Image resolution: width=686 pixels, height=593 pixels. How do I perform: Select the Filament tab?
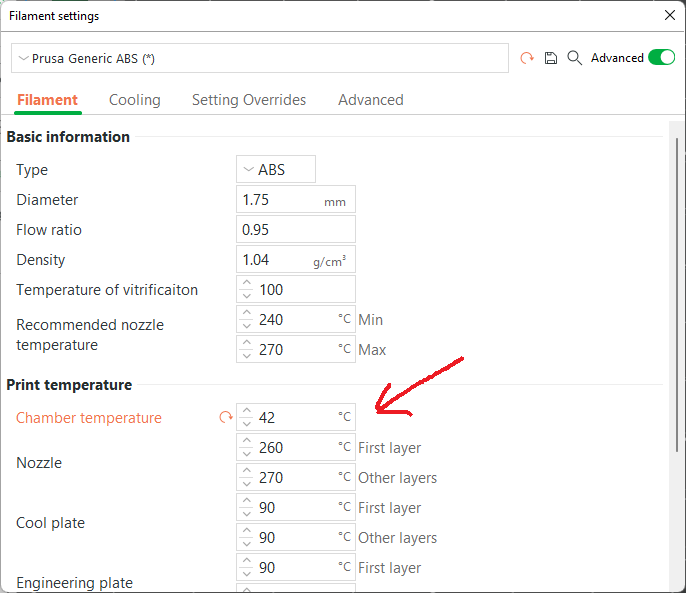pyautogui.click(x=47, y=100)
